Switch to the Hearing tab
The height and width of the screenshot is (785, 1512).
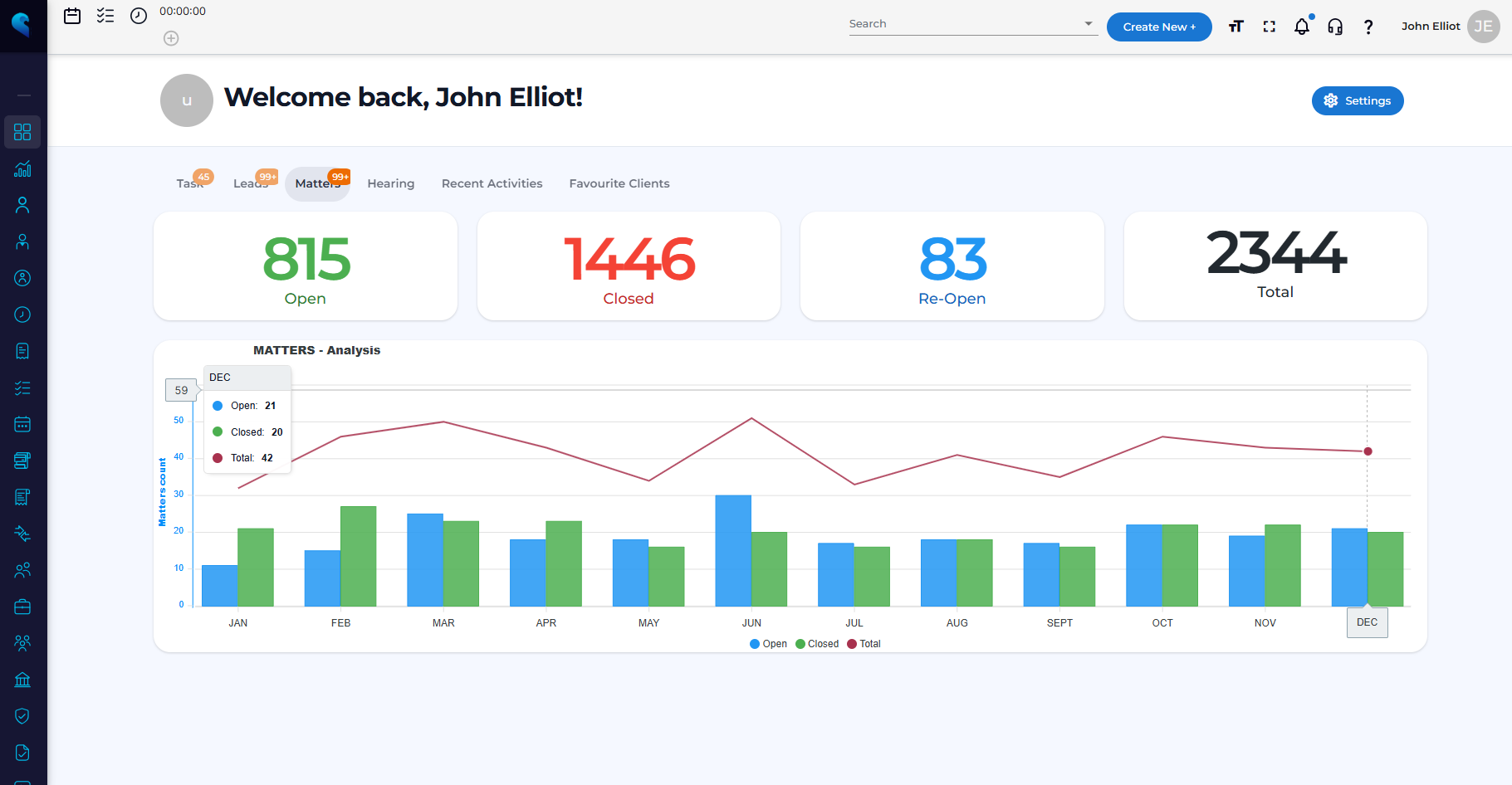pyautogui.click(x=390, y=183)
